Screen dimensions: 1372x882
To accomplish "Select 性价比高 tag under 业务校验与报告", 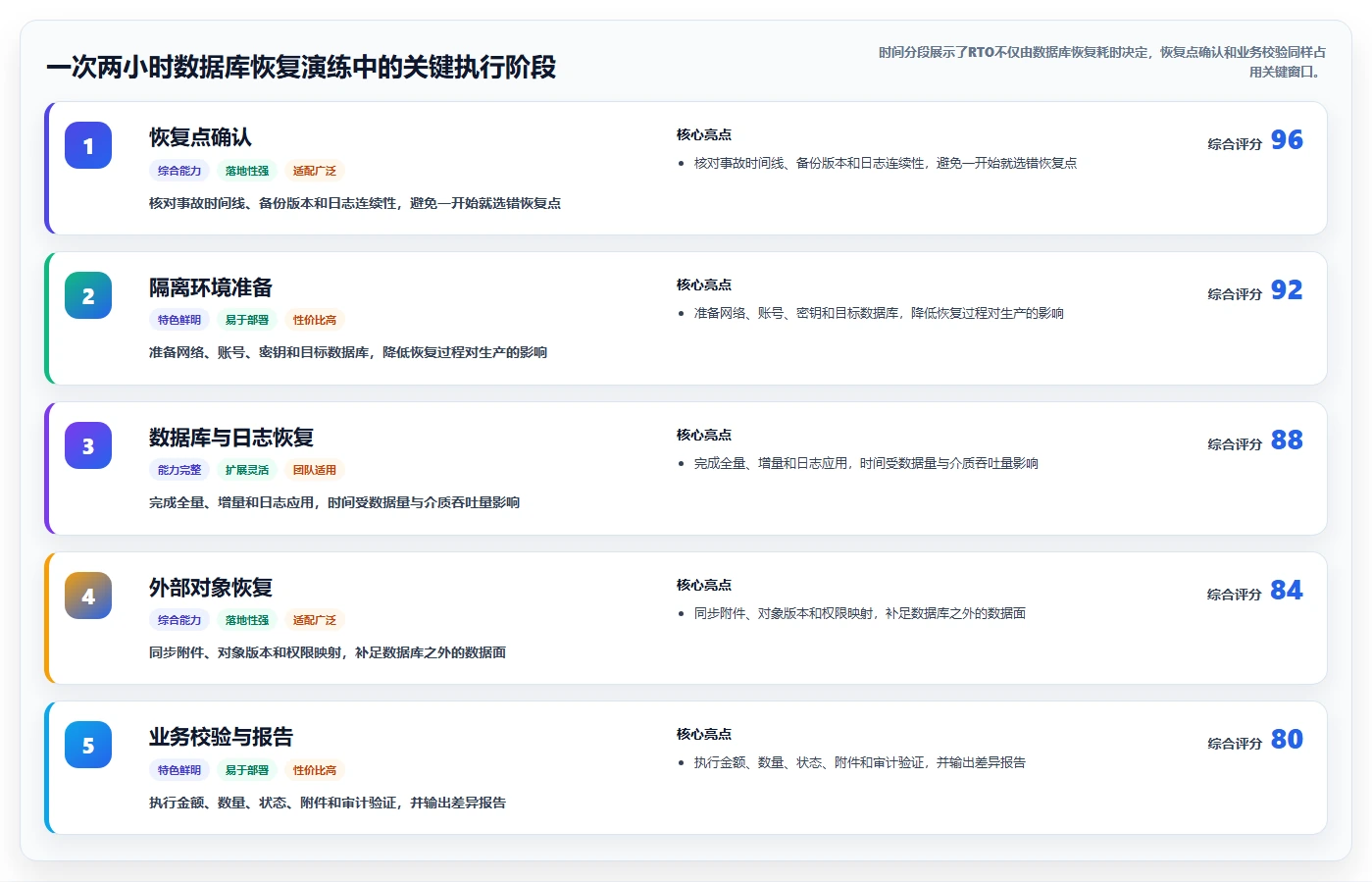I will pyautogui.click(x=315, y=770).
